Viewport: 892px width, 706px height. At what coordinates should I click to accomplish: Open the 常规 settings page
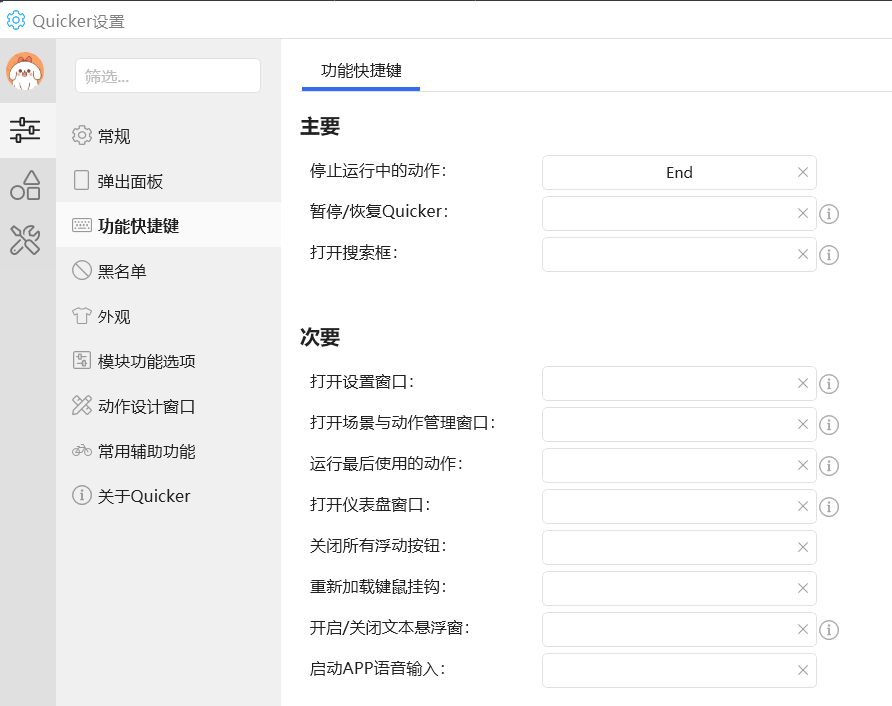click(x=168, y=136)
